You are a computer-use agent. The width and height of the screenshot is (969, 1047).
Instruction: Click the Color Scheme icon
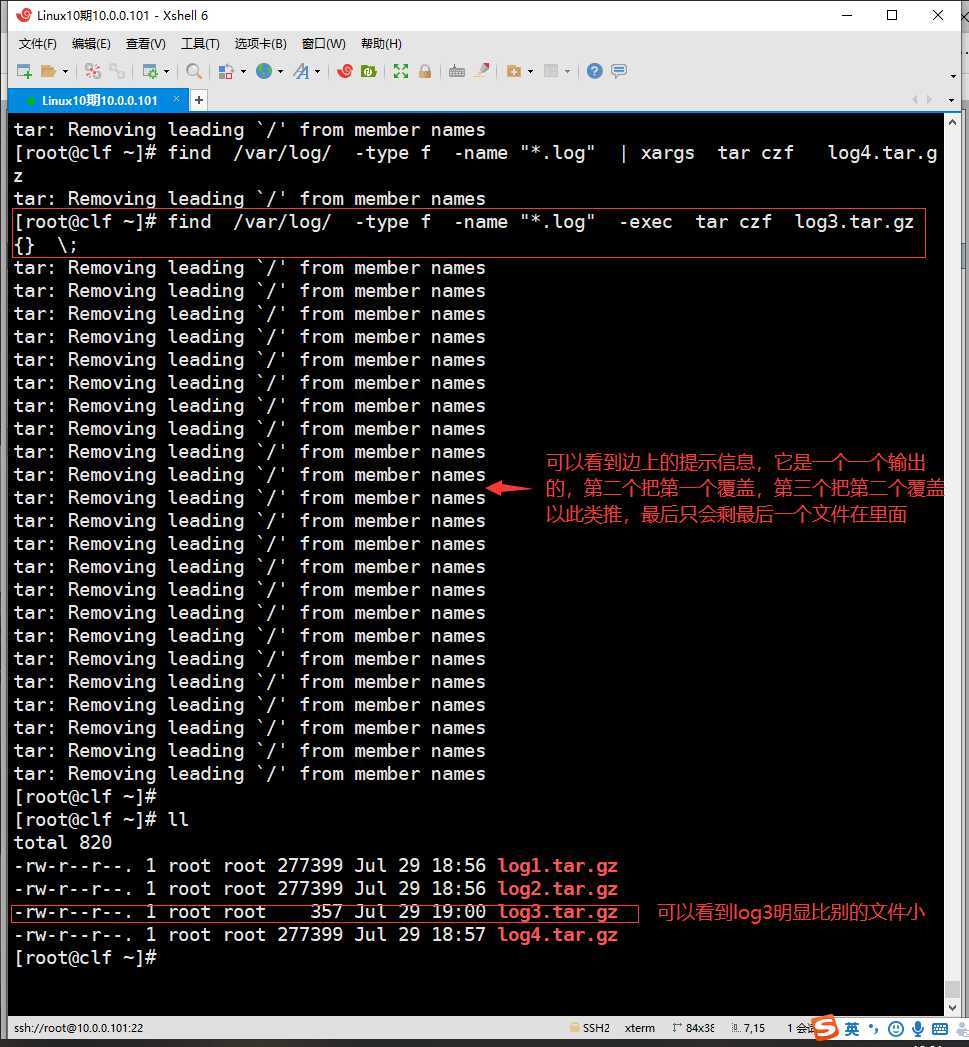226,71
